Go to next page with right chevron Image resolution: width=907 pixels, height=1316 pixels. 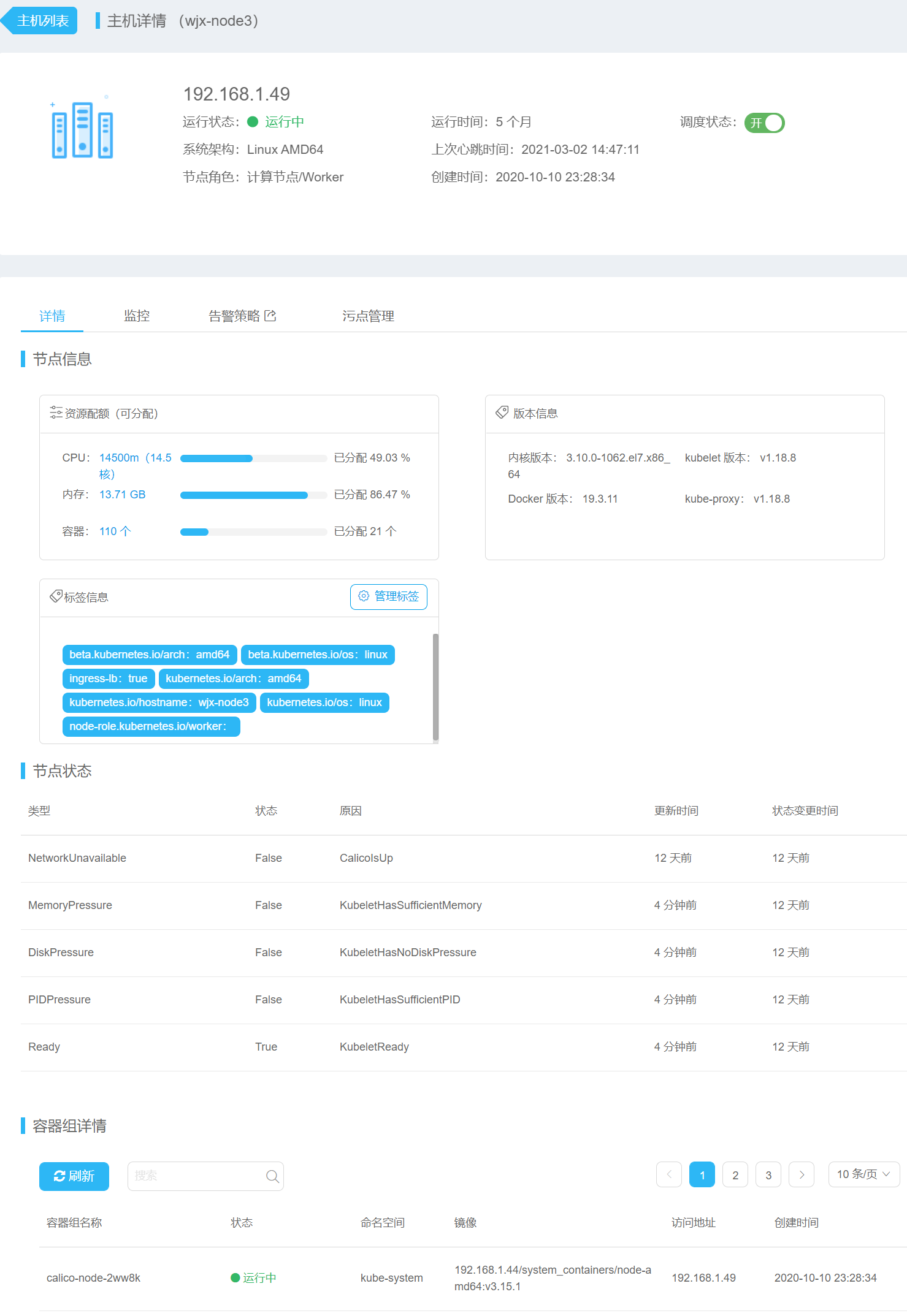click(x=801, y=1174)
